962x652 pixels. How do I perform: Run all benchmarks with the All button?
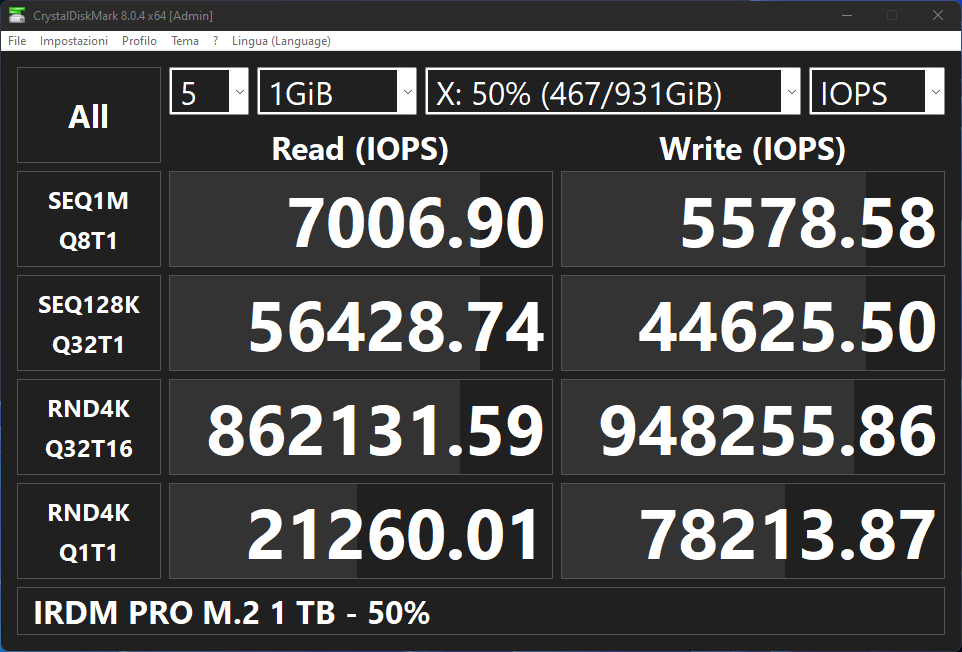[x=89, y=115]
